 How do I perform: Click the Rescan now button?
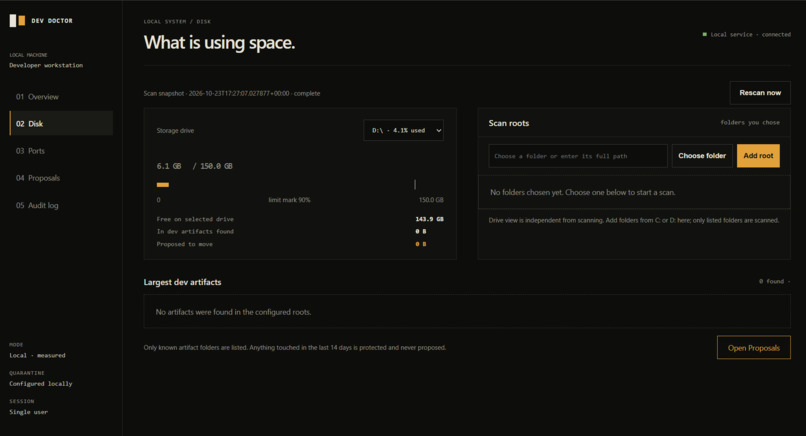[x=760, y=93]
